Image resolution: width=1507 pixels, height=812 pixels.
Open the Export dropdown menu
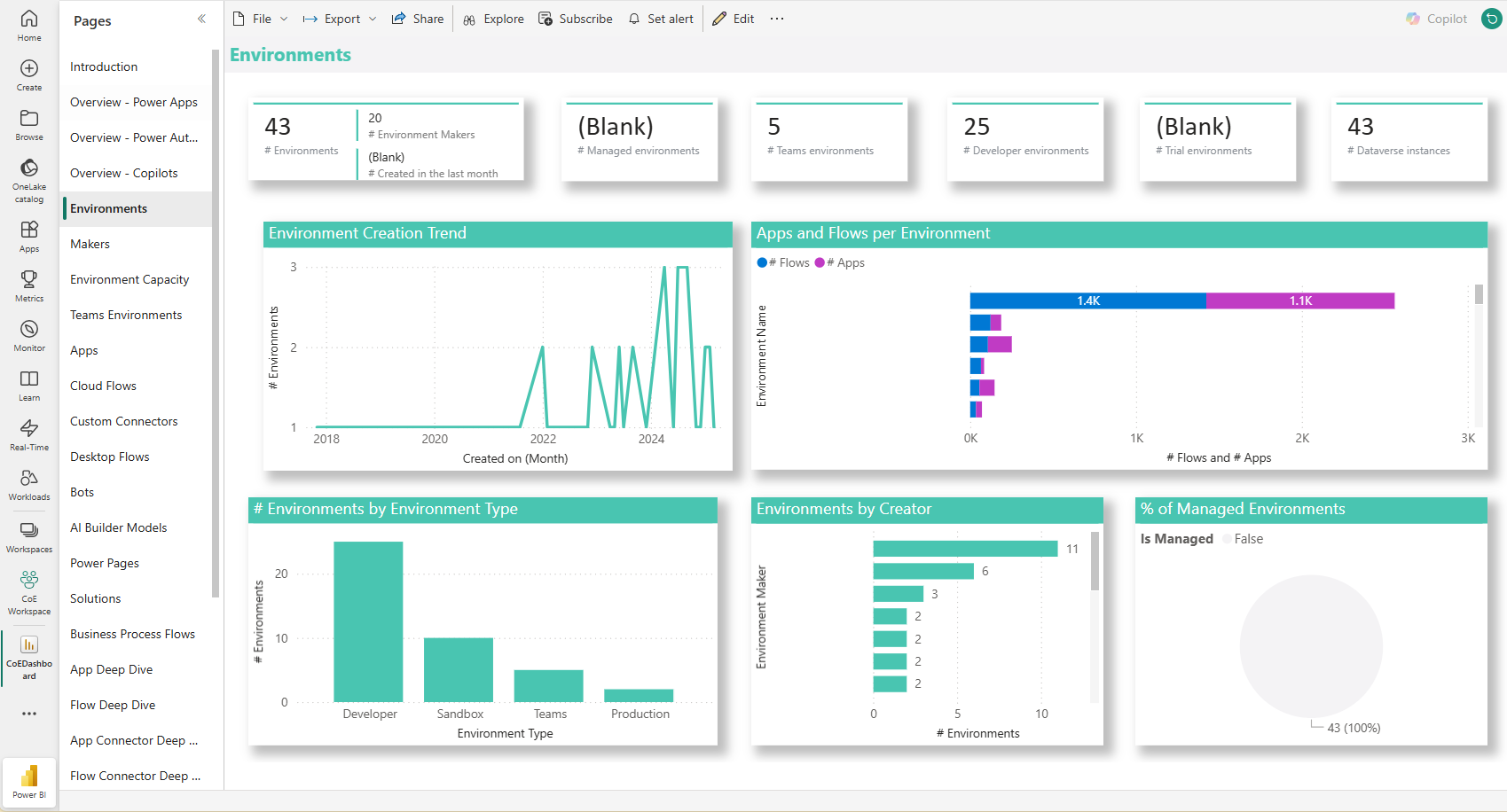(x=340, y=19)
